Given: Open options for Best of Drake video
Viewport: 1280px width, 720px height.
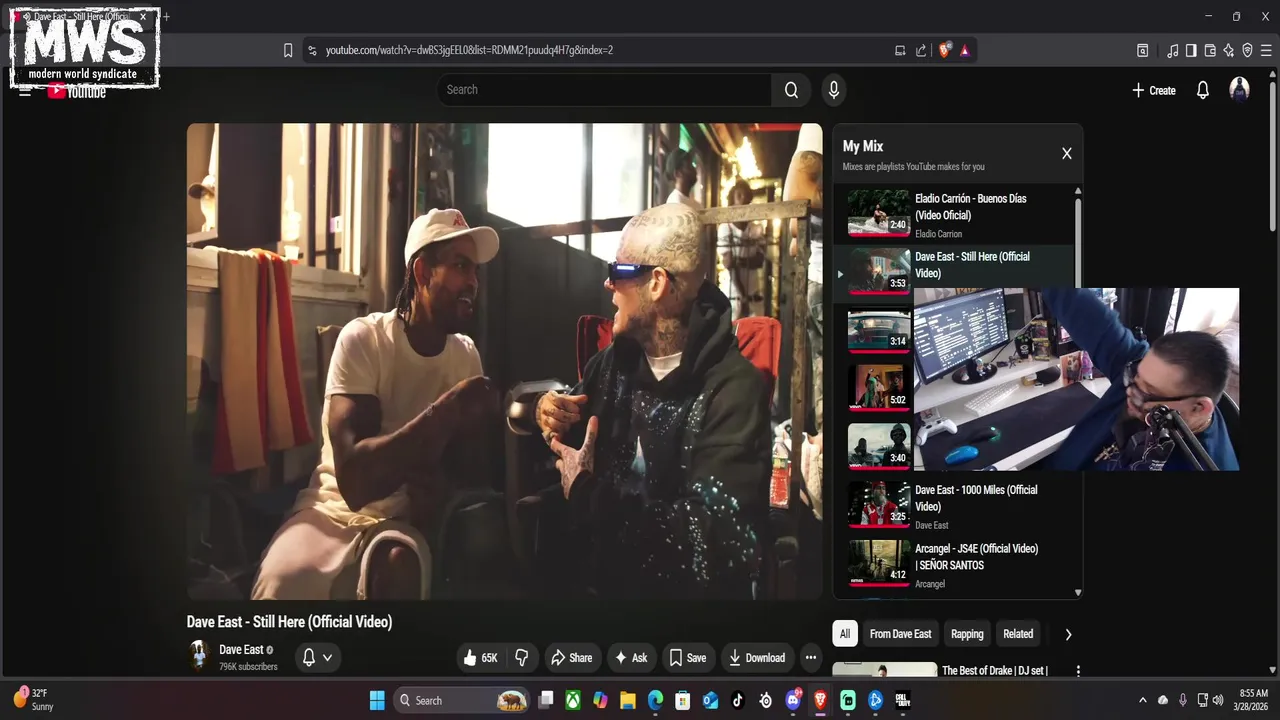Looking at the screenshot, I should click(1078, 671).
